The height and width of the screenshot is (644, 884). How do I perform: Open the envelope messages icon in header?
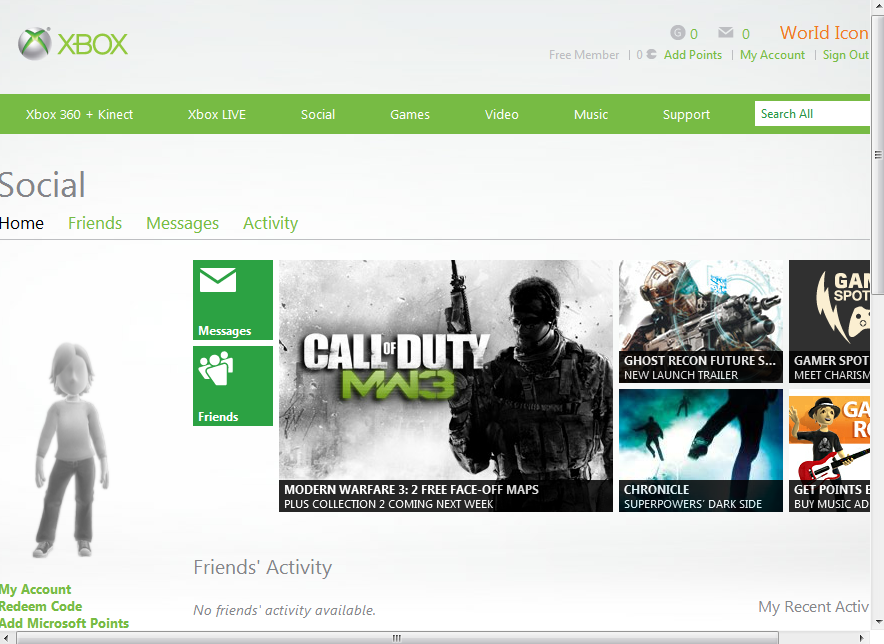coord(726,33)
